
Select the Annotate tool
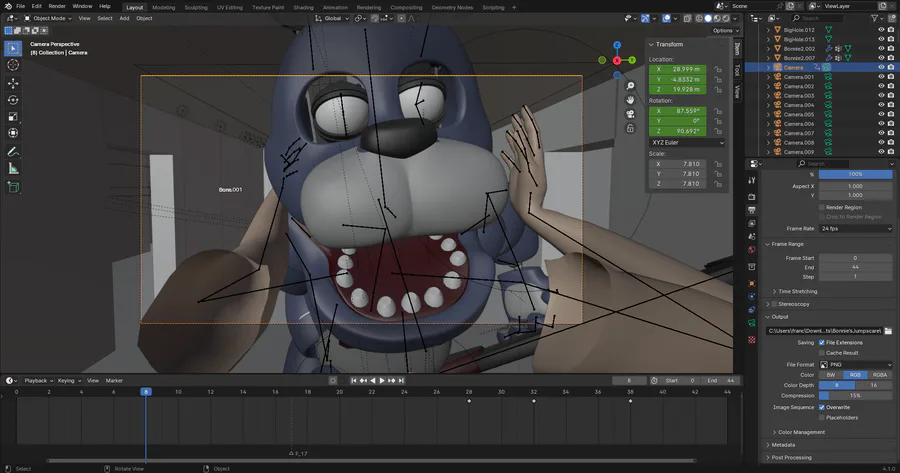[x=13, y=152]
